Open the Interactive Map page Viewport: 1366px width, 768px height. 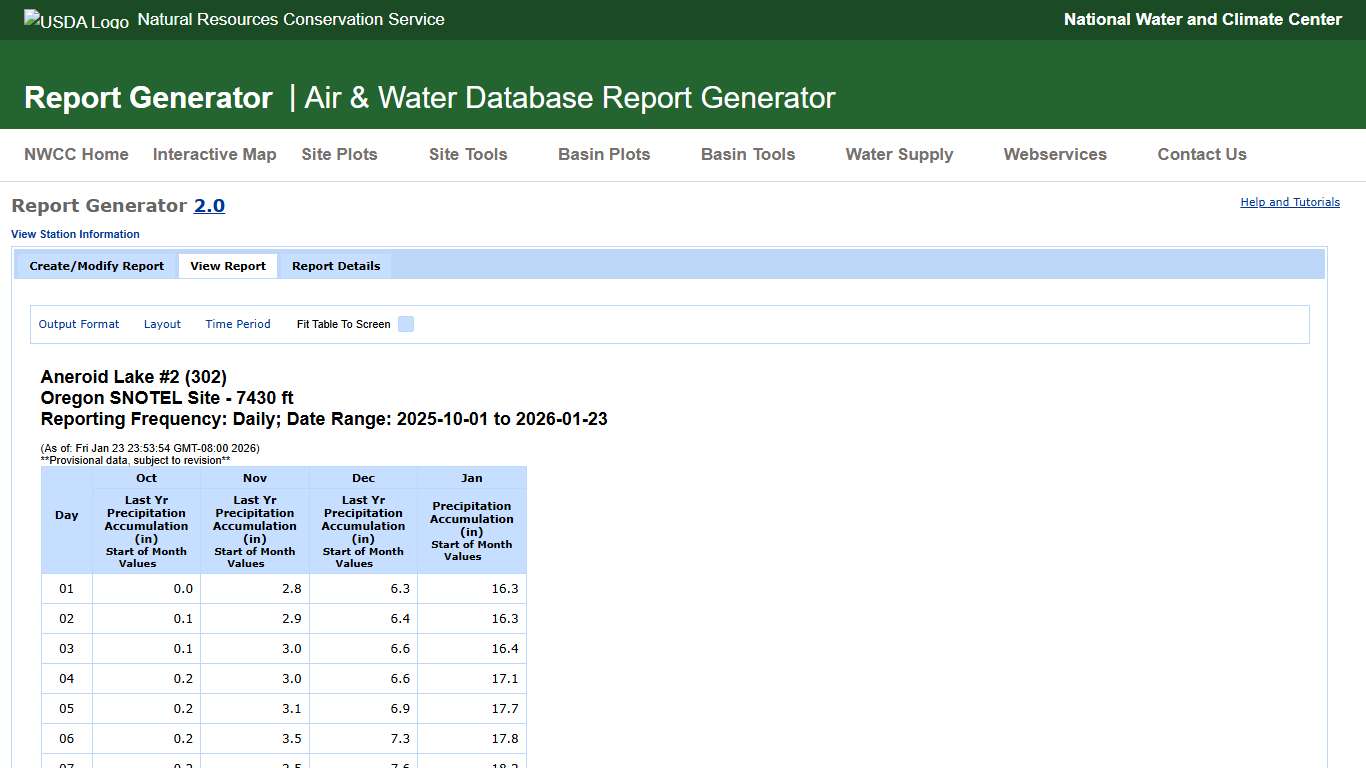[x=214, y=154]
